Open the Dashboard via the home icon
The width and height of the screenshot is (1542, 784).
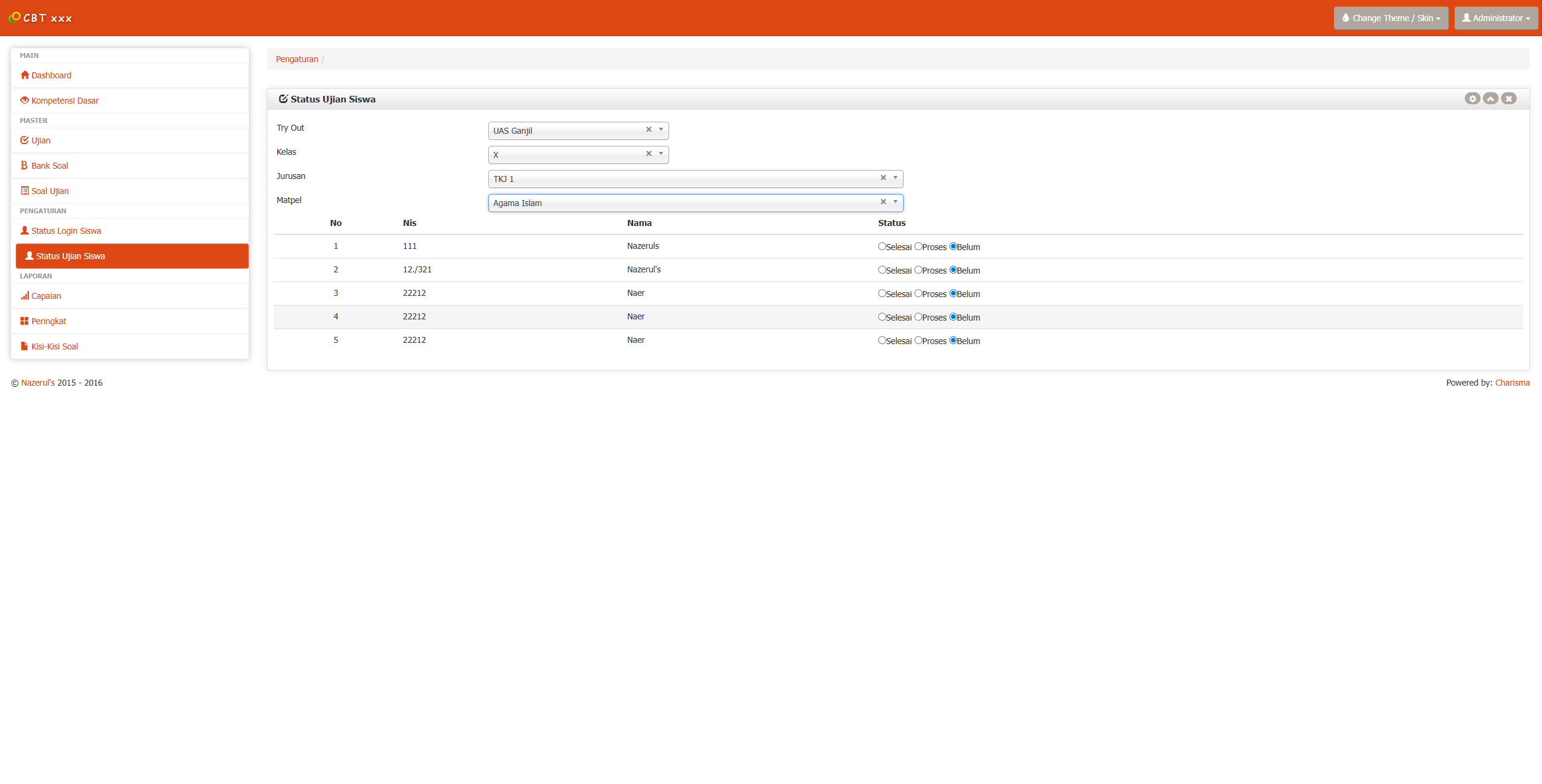pyautogui.click(x=25, y=75)
